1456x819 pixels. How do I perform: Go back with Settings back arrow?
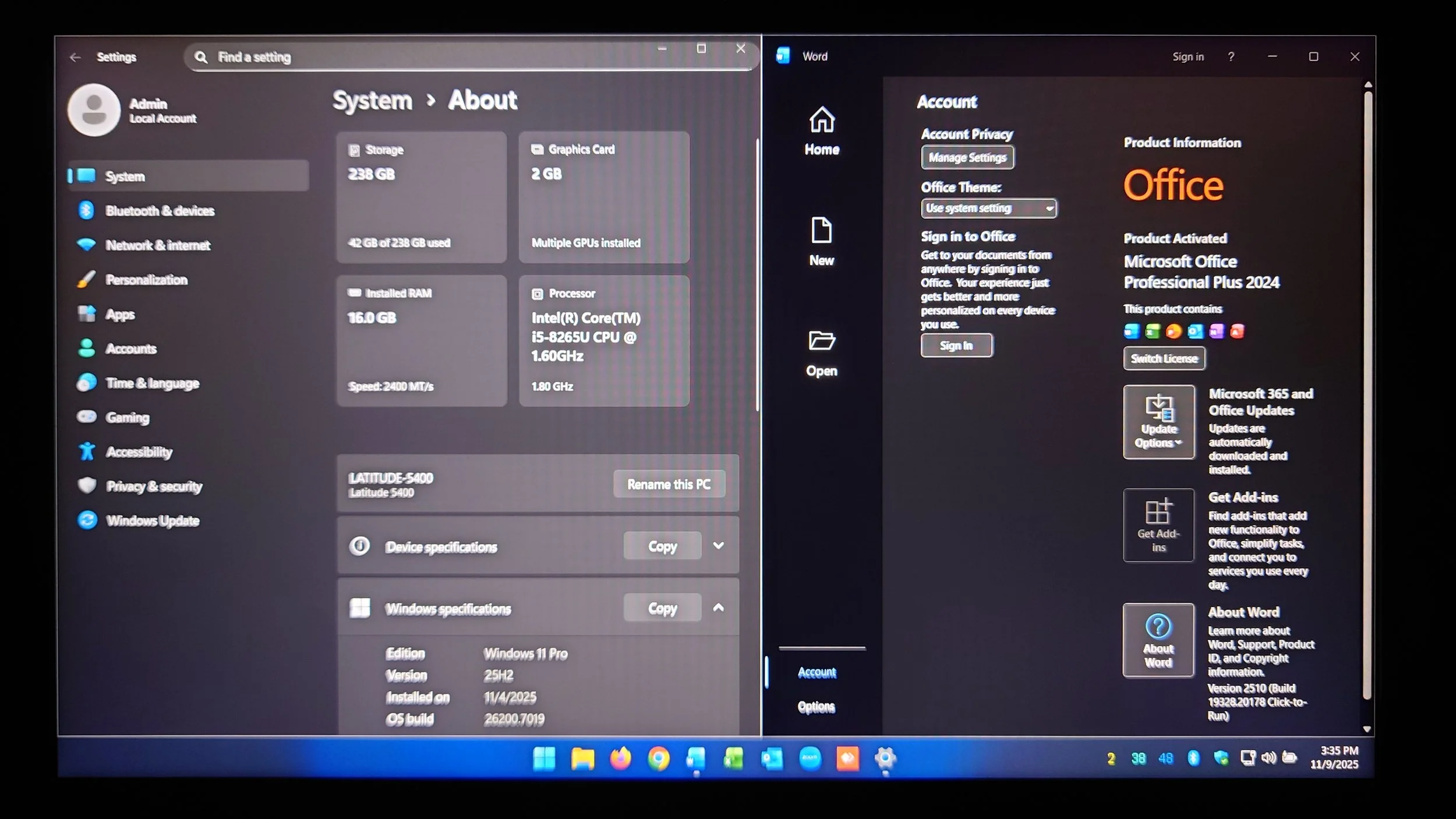pos(75,57)
